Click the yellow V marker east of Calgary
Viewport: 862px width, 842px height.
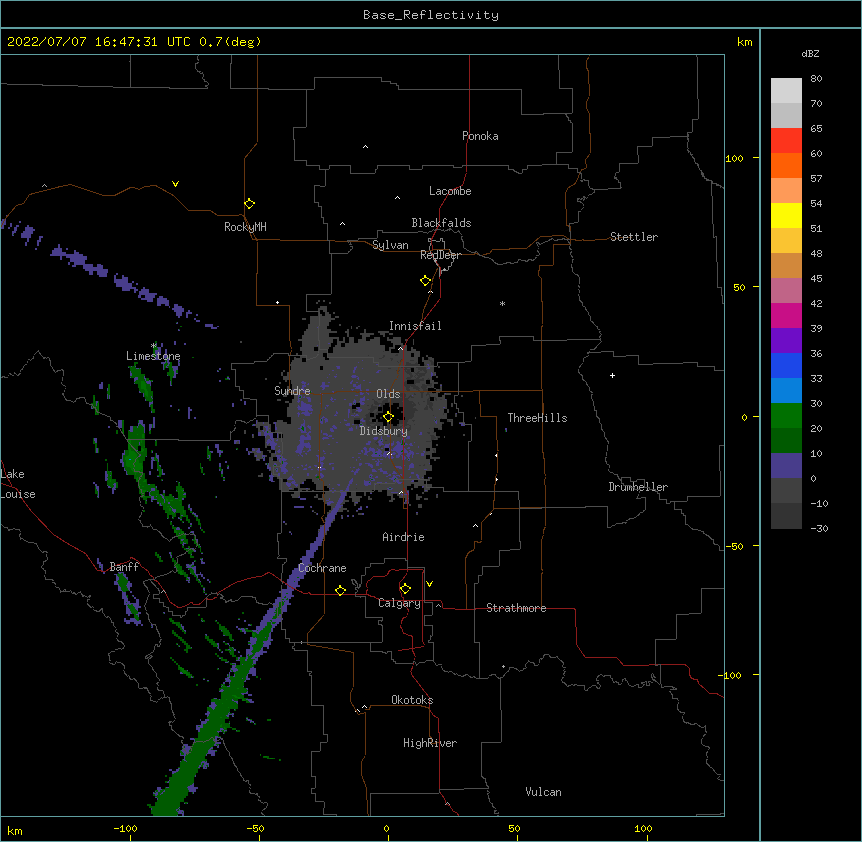click(429, 584)
